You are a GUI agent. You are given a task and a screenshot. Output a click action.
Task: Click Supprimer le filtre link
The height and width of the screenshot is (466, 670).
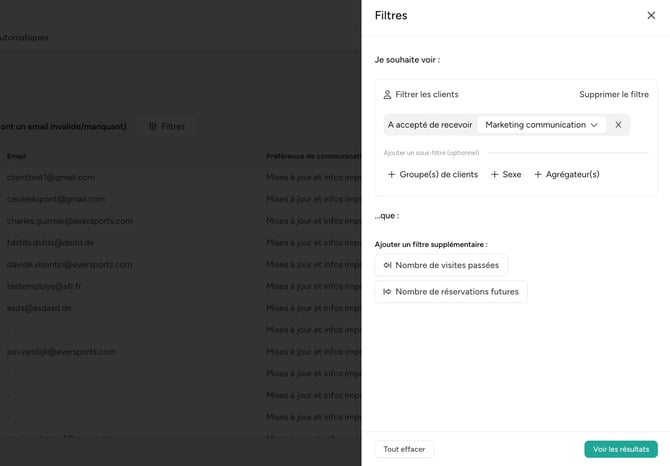point(614,94)
